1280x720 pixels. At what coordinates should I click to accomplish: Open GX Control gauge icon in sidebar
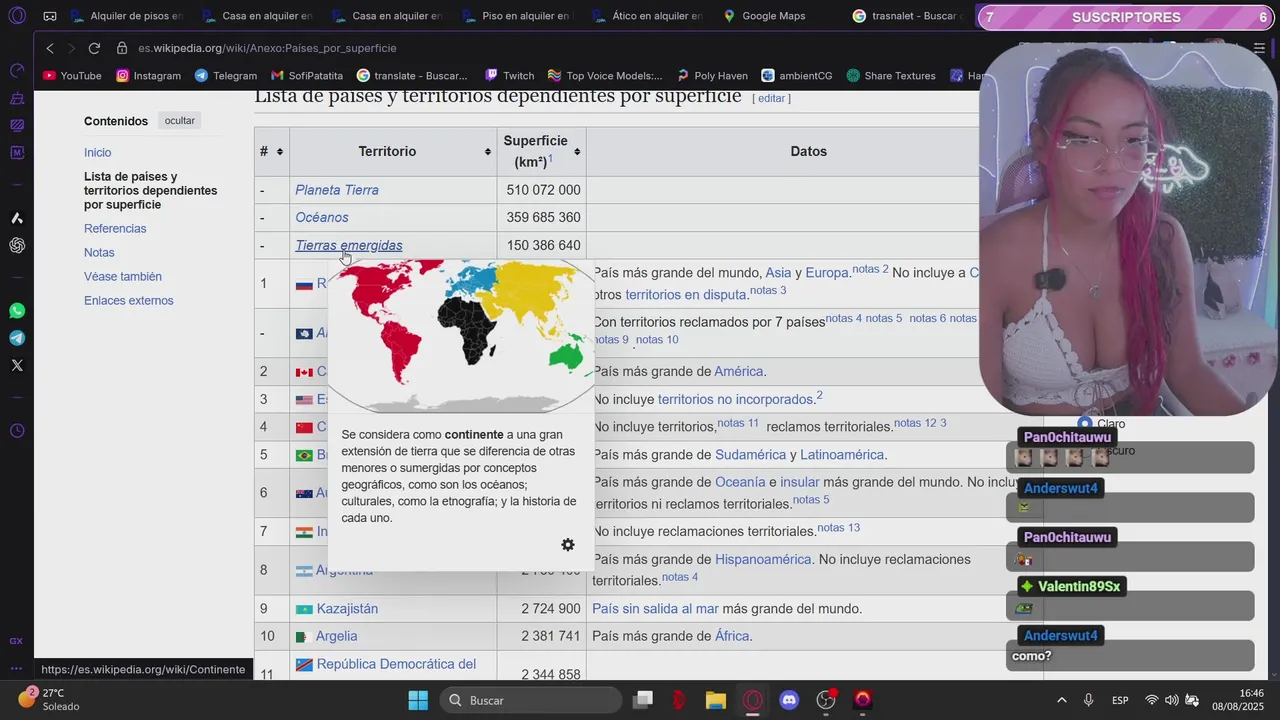click(17, 71)
